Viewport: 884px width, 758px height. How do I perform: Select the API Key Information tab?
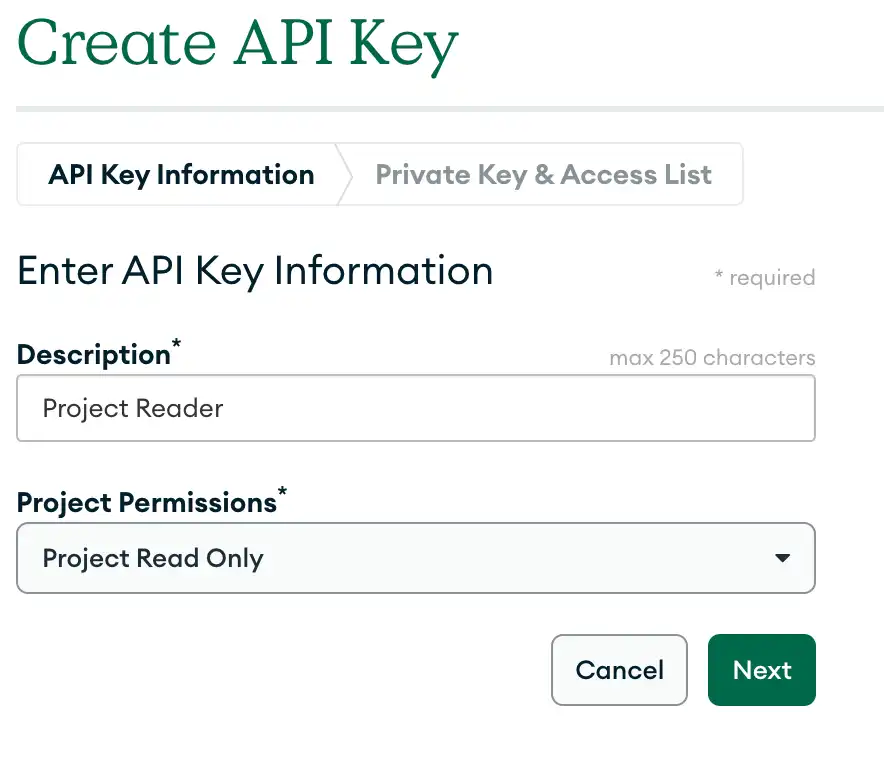[180, 174]
